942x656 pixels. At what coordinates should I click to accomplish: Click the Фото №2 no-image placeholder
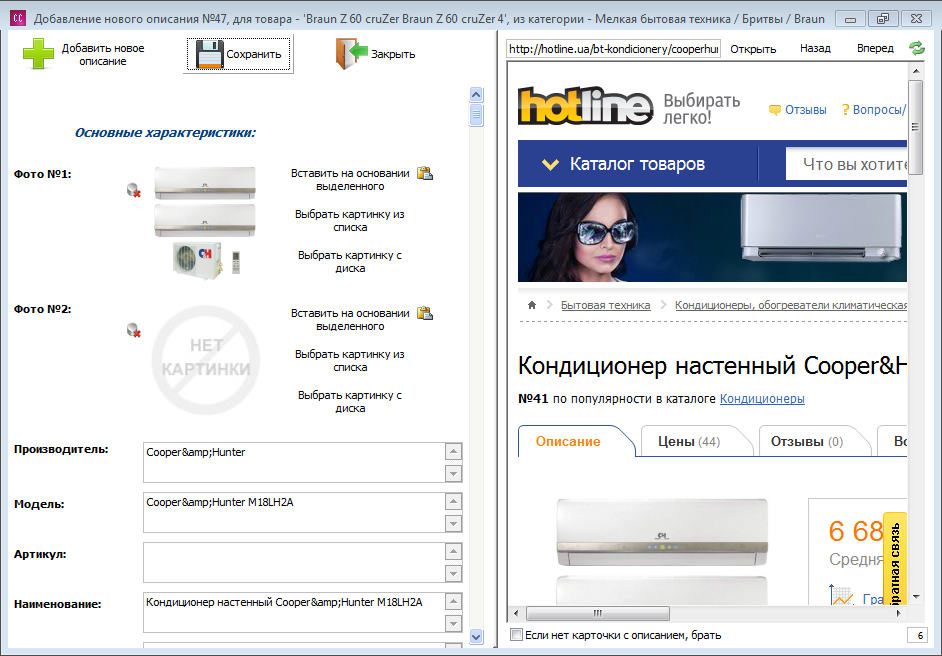[205, 360]
